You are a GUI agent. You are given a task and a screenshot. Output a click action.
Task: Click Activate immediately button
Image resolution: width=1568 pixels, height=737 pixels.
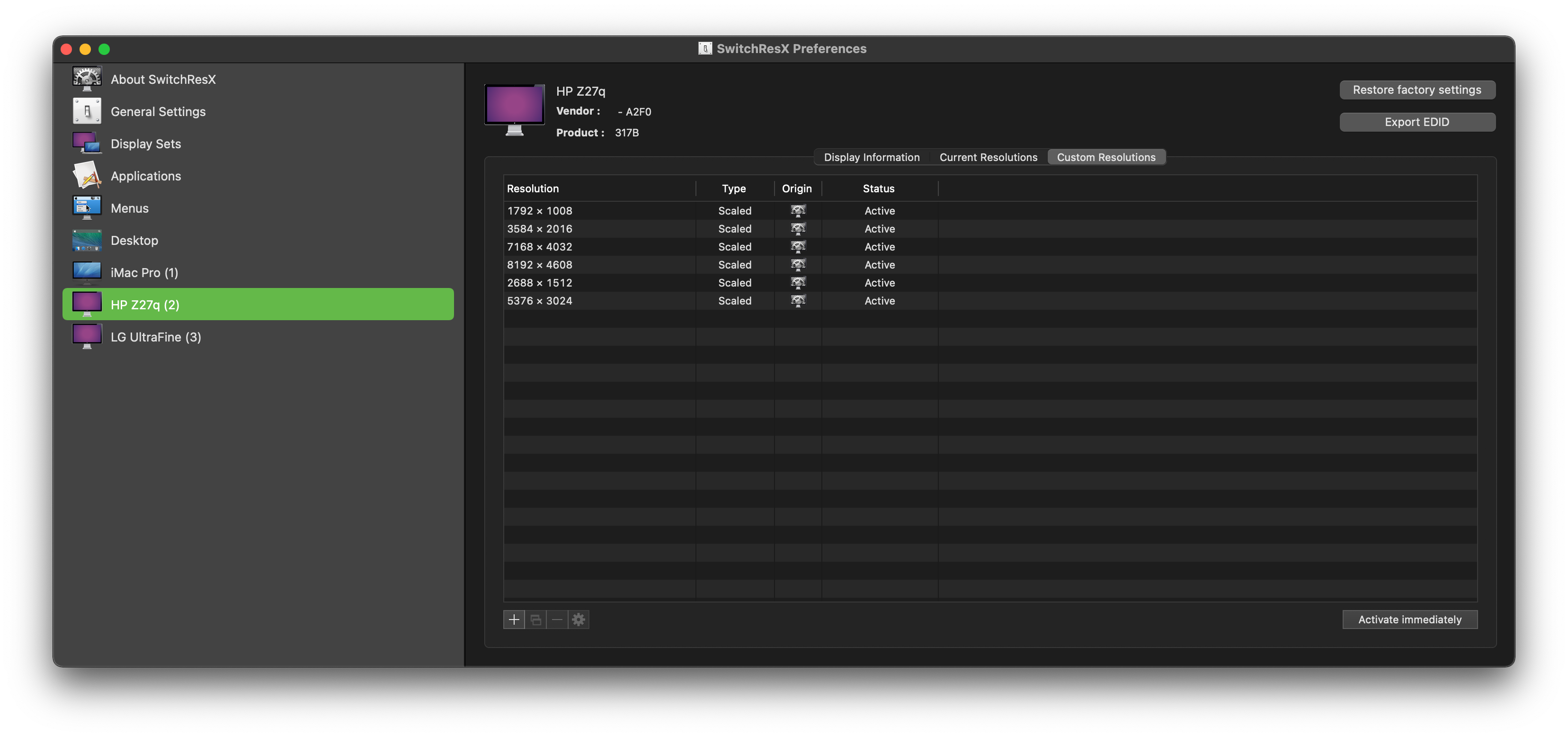pos(1410,620)
